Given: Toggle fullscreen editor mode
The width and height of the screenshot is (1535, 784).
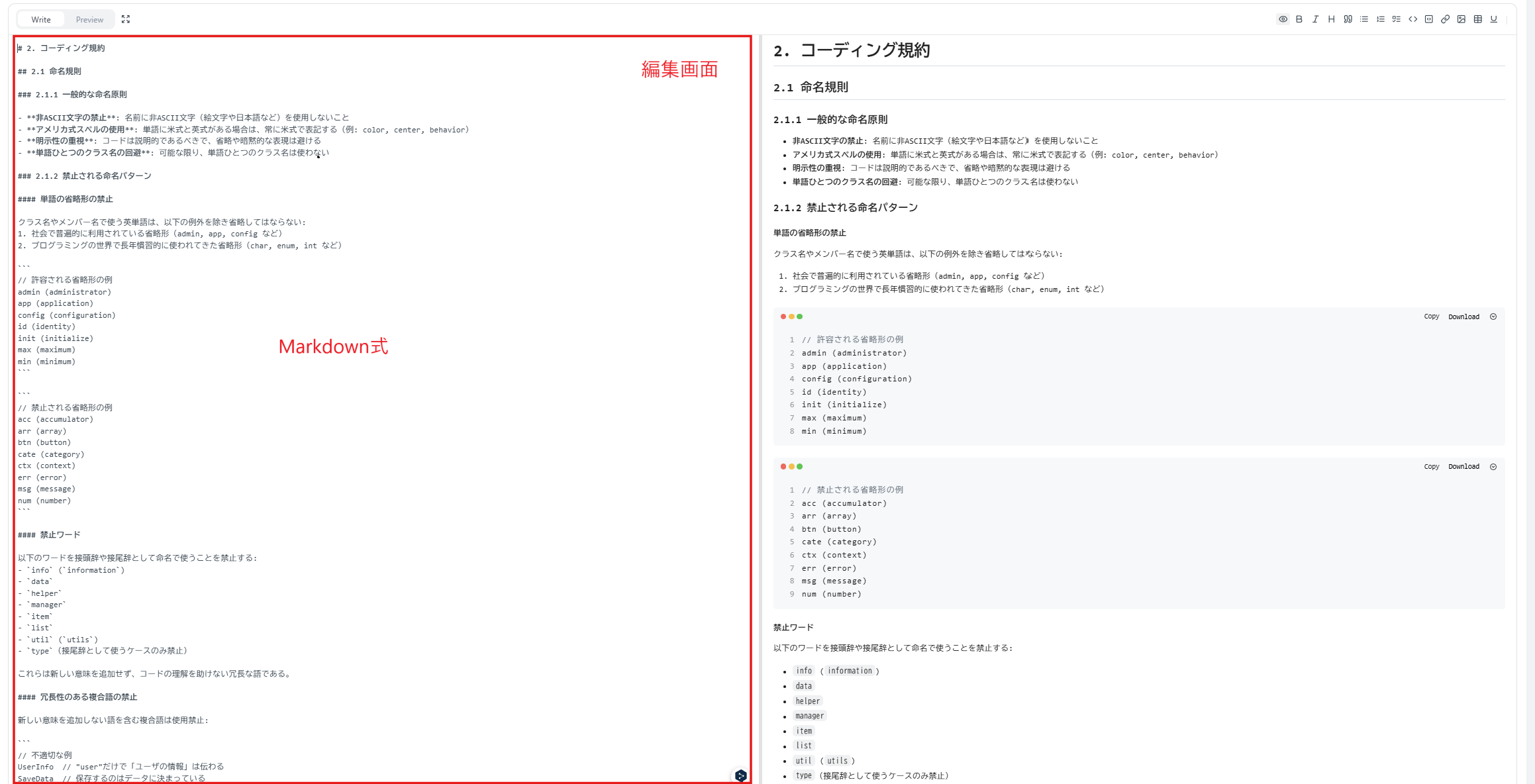Looking at the screenshot, I should pos(126,19).
